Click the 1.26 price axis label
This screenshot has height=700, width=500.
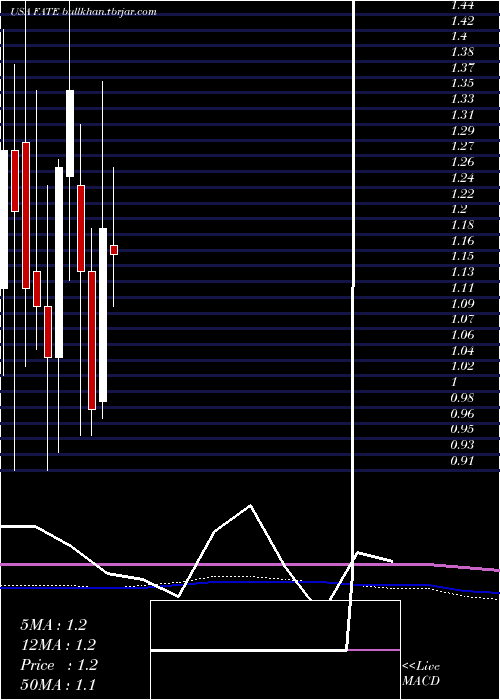click(x=462, y=162)
